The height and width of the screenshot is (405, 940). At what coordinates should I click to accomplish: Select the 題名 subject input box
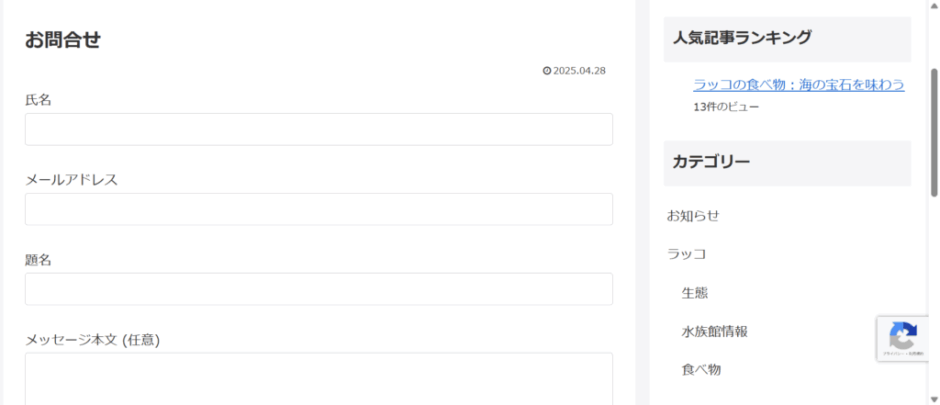[x=318, y=289]
